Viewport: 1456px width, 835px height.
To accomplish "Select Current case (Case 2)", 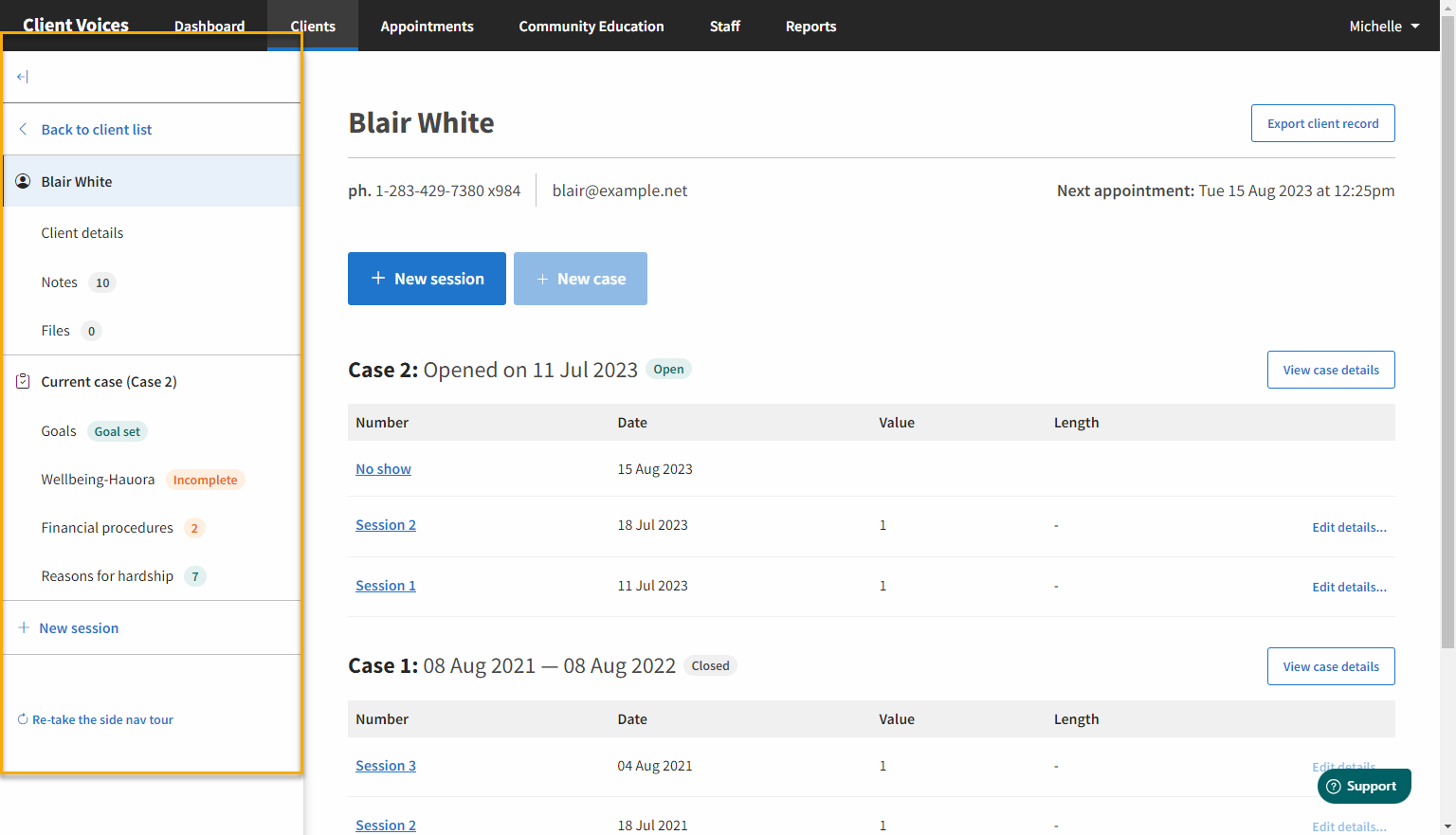I will pos(109,381).
